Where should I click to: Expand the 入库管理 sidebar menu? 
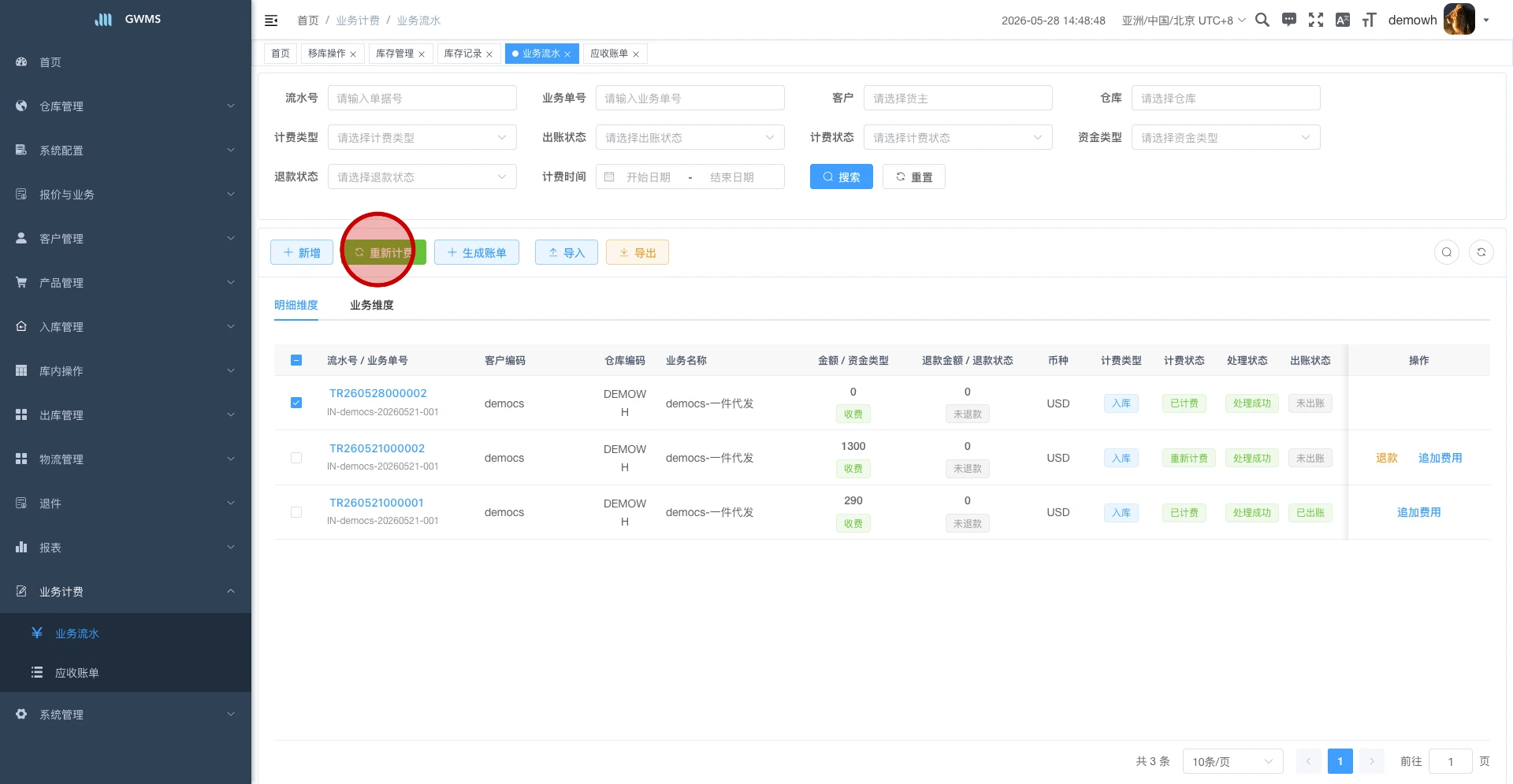click(125, 327)
